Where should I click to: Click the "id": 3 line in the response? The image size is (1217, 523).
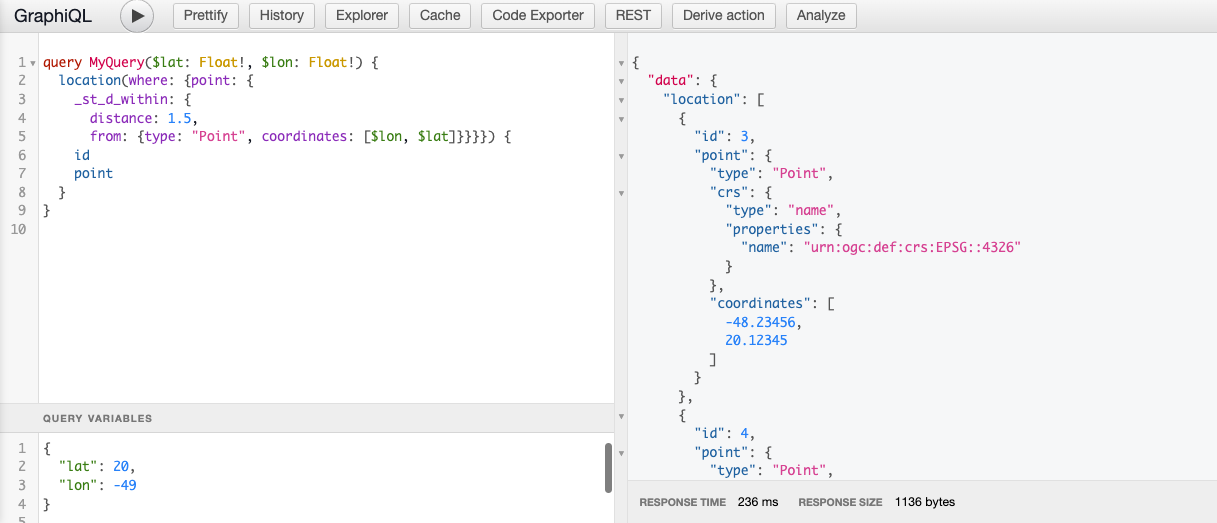[x=726, y=137]
